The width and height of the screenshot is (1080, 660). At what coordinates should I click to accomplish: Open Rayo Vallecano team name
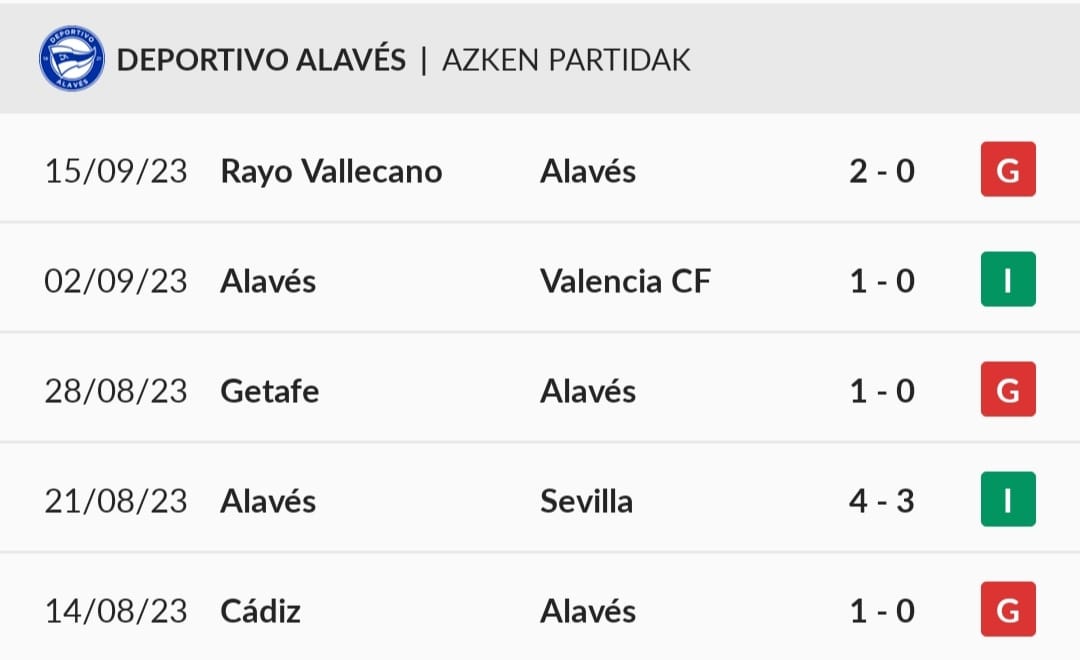tap(331, 172)
